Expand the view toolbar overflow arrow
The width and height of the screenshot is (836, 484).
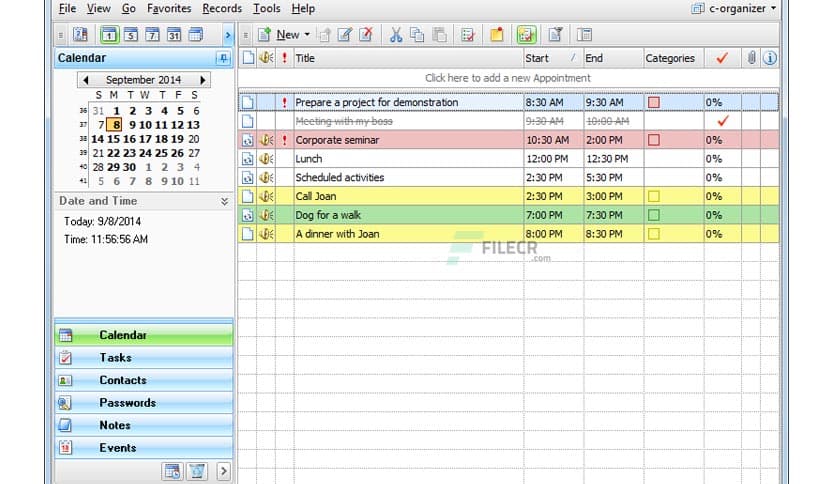coord(228,36)
